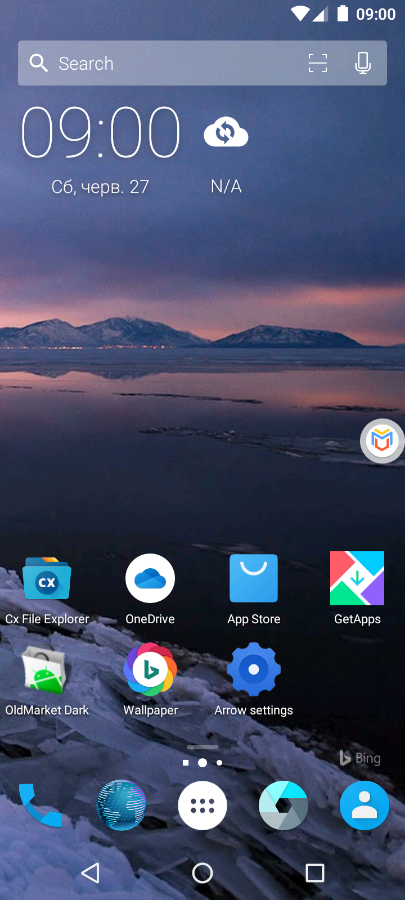Launch GetApps

click(357, 578)
